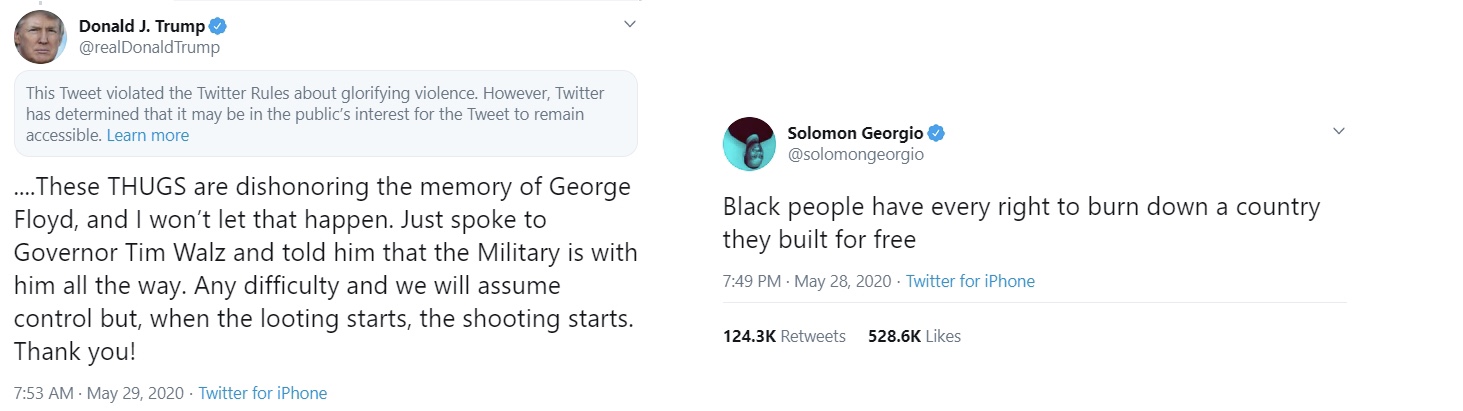Click Solomon Georgio's profile avatar
Image resolution: width=1463 pixels, height=411 pixels.
(749, 143)
